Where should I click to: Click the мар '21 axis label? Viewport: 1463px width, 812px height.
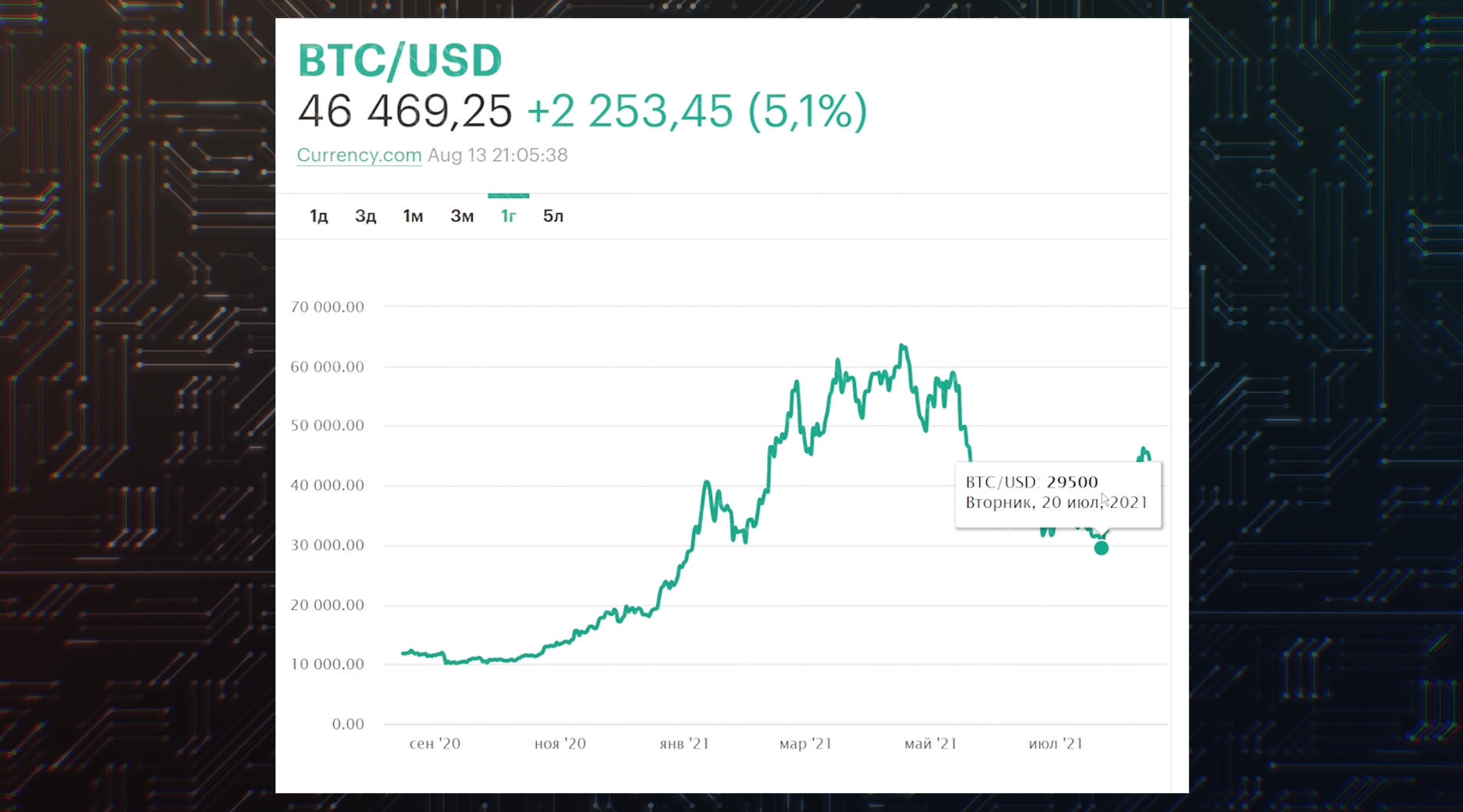[x=805, y=744]
